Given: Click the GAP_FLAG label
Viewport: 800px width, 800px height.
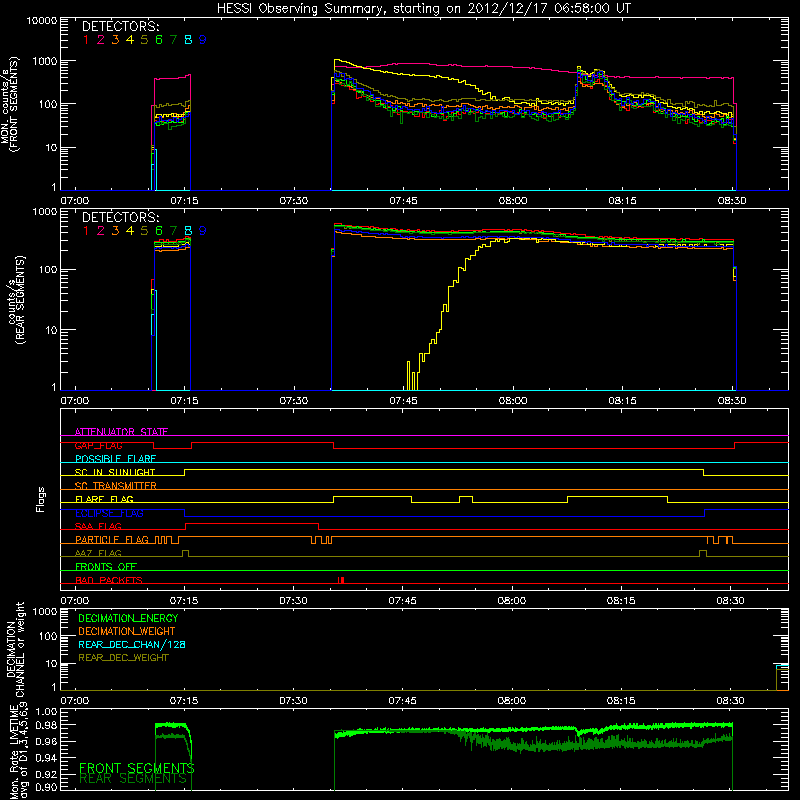Looking at the screenshot, I should click(98, 445).
